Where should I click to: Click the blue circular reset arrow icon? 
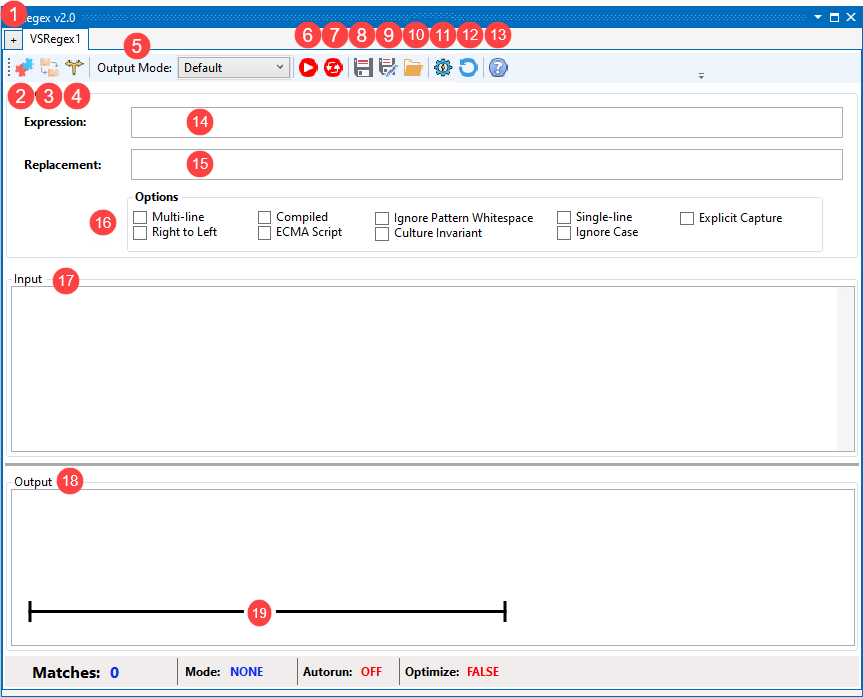tap(468, 68)
